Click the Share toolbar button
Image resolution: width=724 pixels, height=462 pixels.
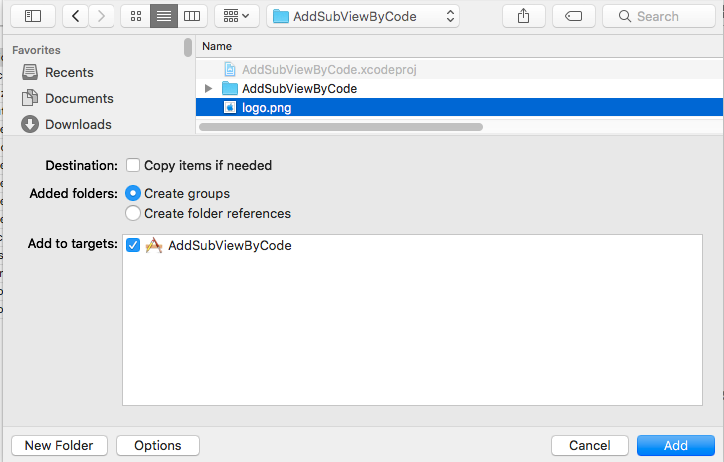pos(524,17)
